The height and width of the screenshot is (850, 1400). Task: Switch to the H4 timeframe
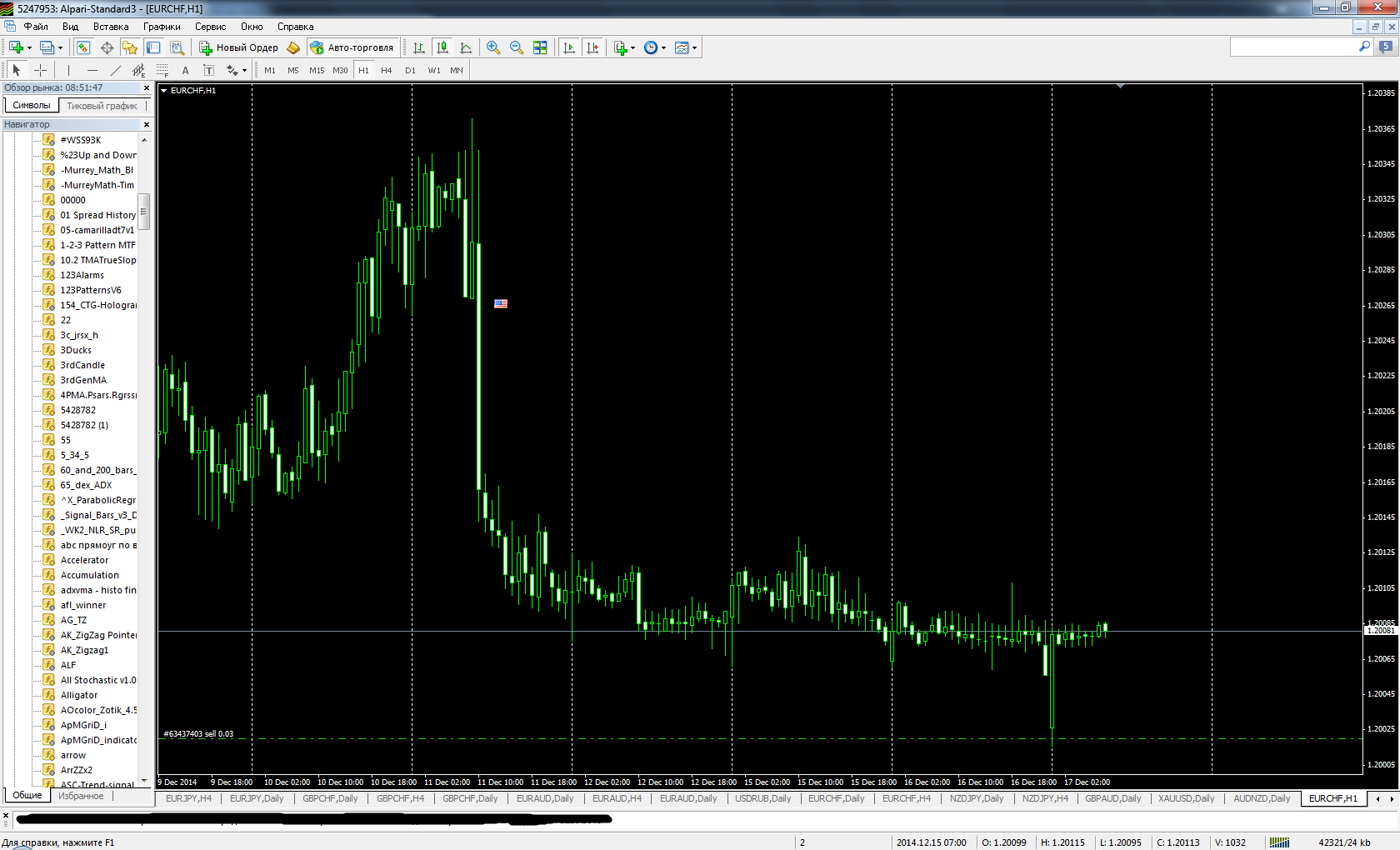coord(387,70)
